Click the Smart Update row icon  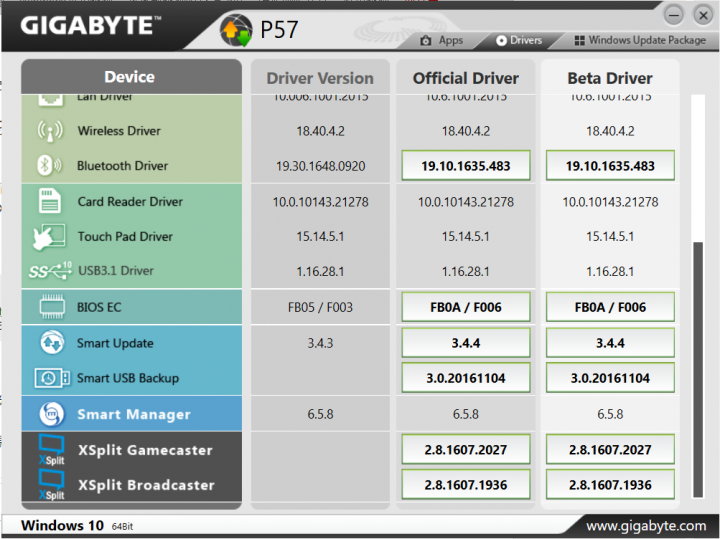[x=52, y=342]
